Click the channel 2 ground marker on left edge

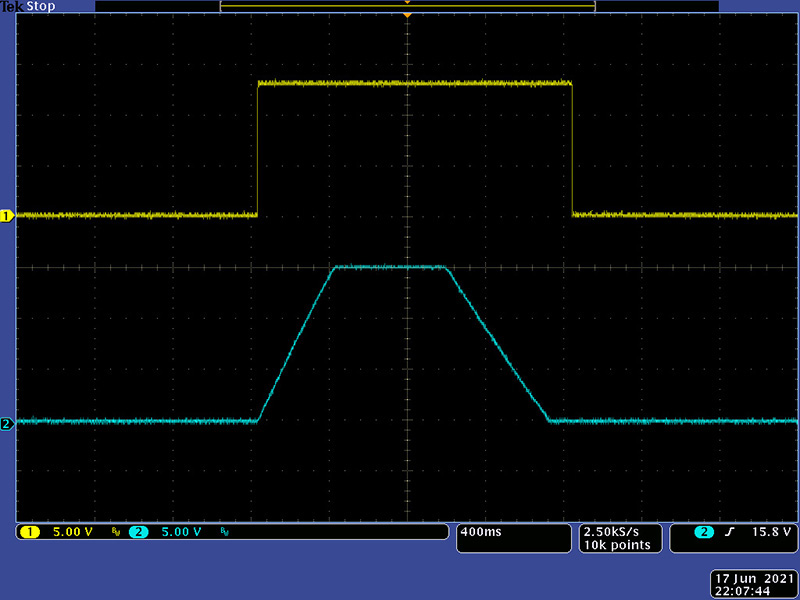coord(6,424)
